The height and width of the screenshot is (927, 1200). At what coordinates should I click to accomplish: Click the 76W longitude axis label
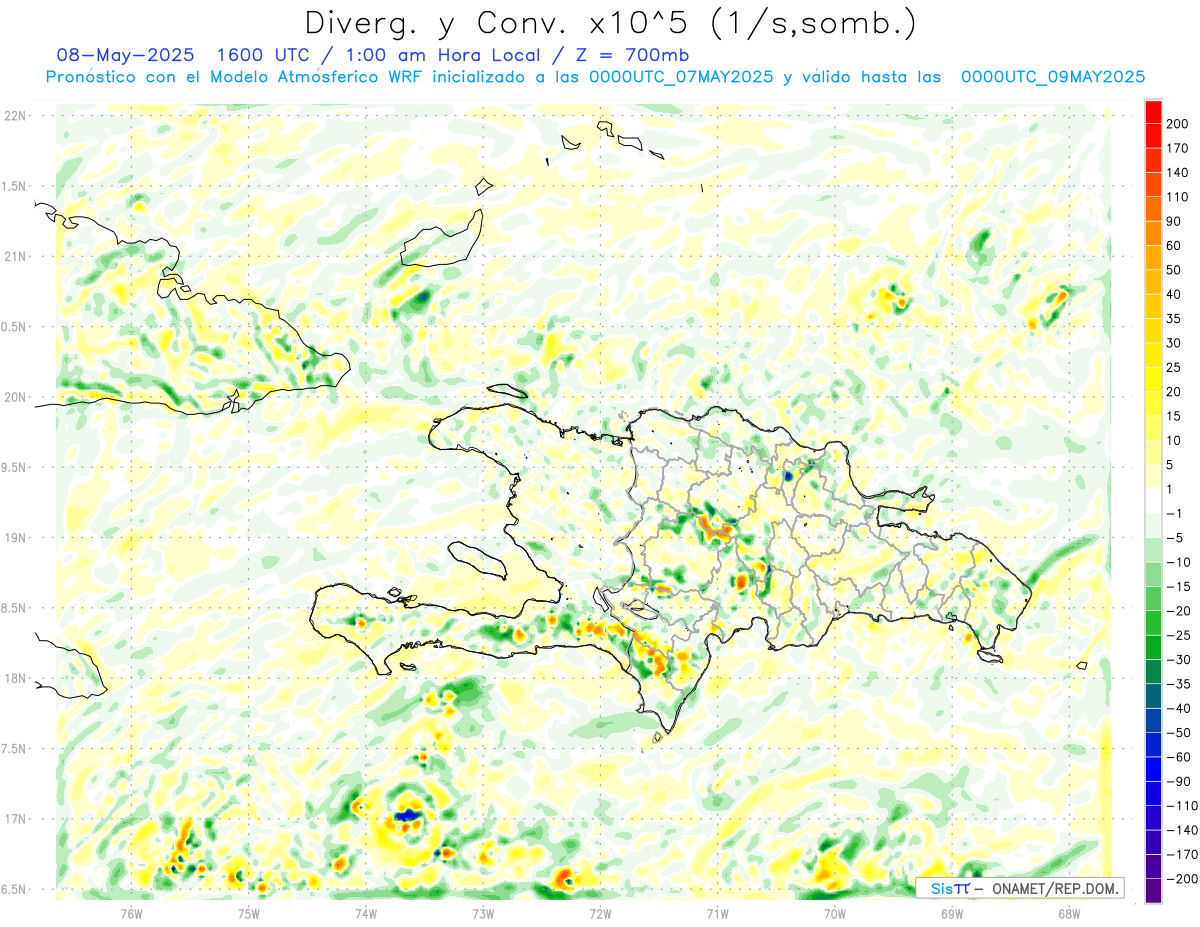point(131,912)
